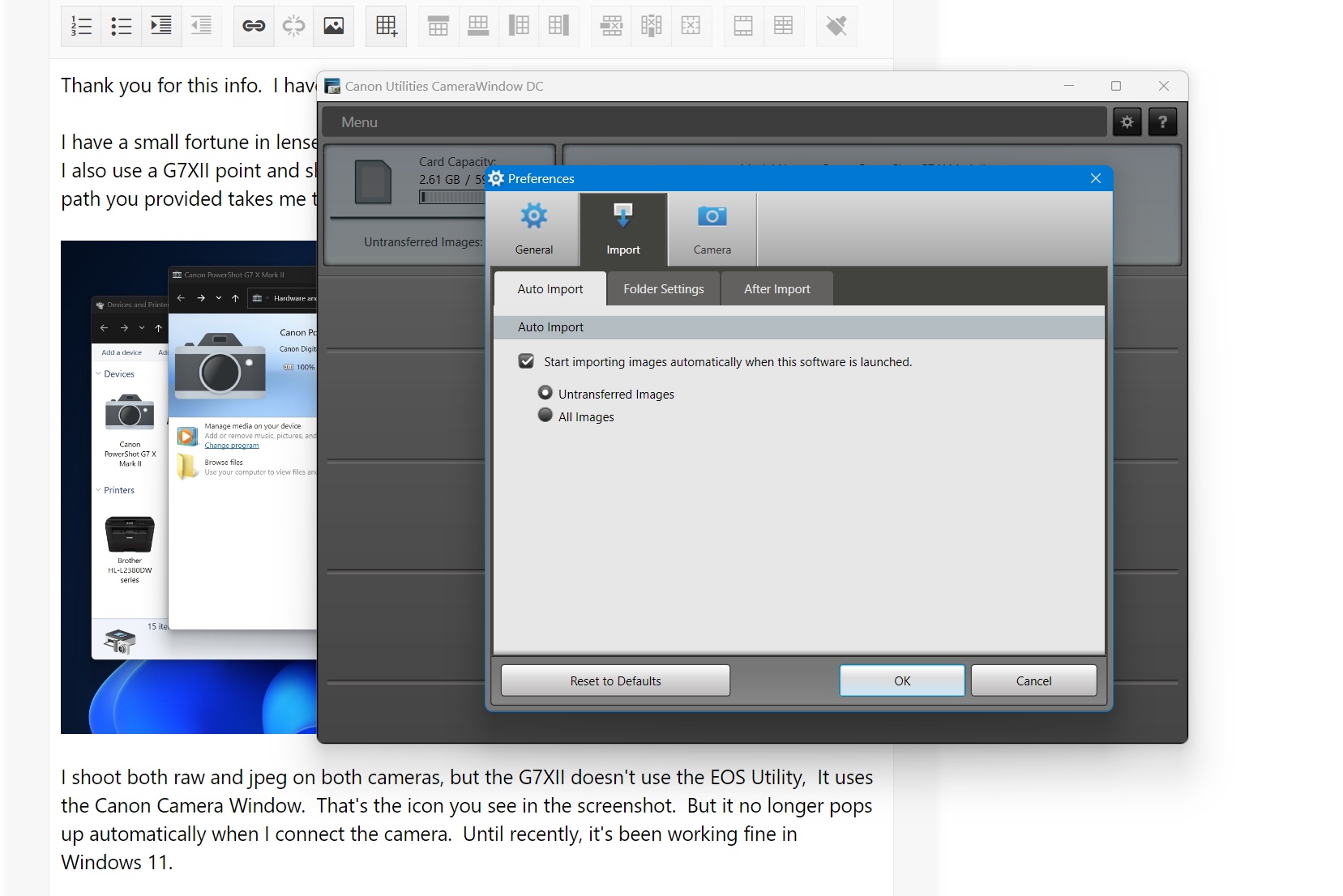Open the Camera preferences section

(712, 229)
